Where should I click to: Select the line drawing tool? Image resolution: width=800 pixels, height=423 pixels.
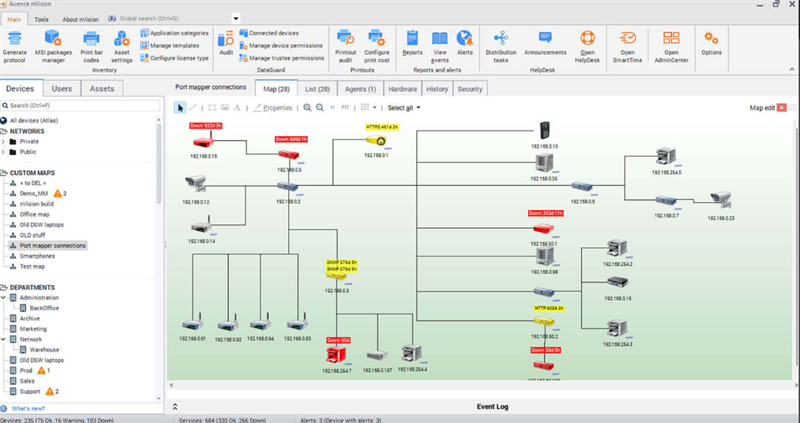pyautogui.click(x=193, y=108)
